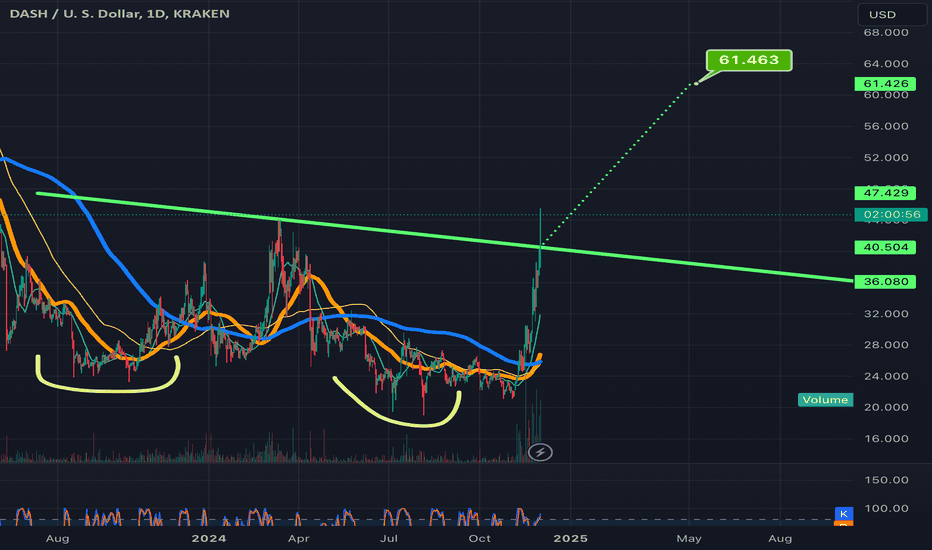Click the 36.080 trendline price label

(x=885, y=282)
